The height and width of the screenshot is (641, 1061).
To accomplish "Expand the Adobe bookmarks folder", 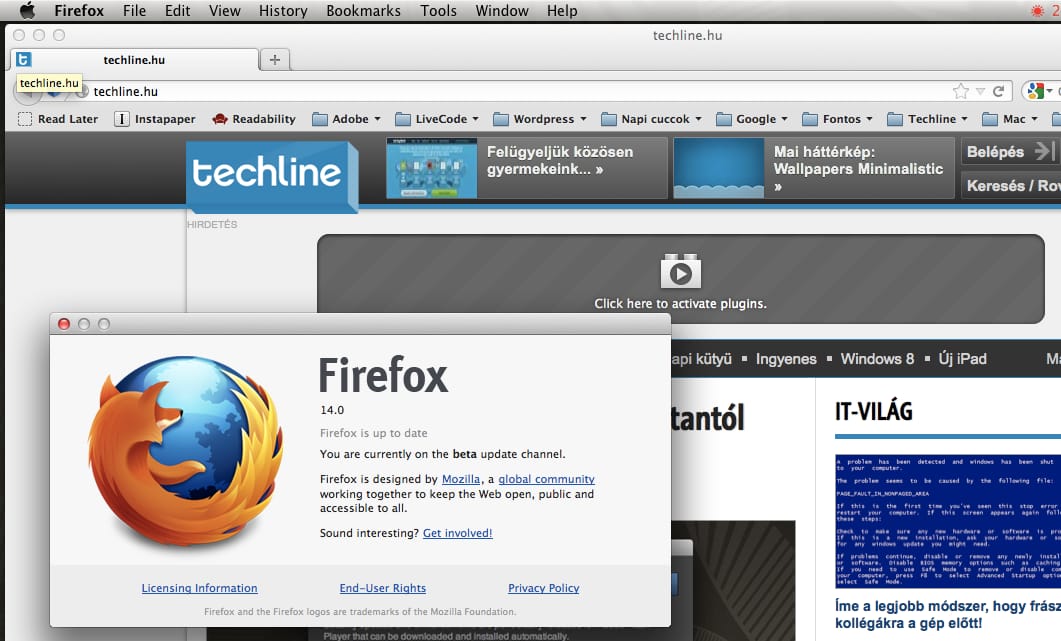I will pos(346,119).
